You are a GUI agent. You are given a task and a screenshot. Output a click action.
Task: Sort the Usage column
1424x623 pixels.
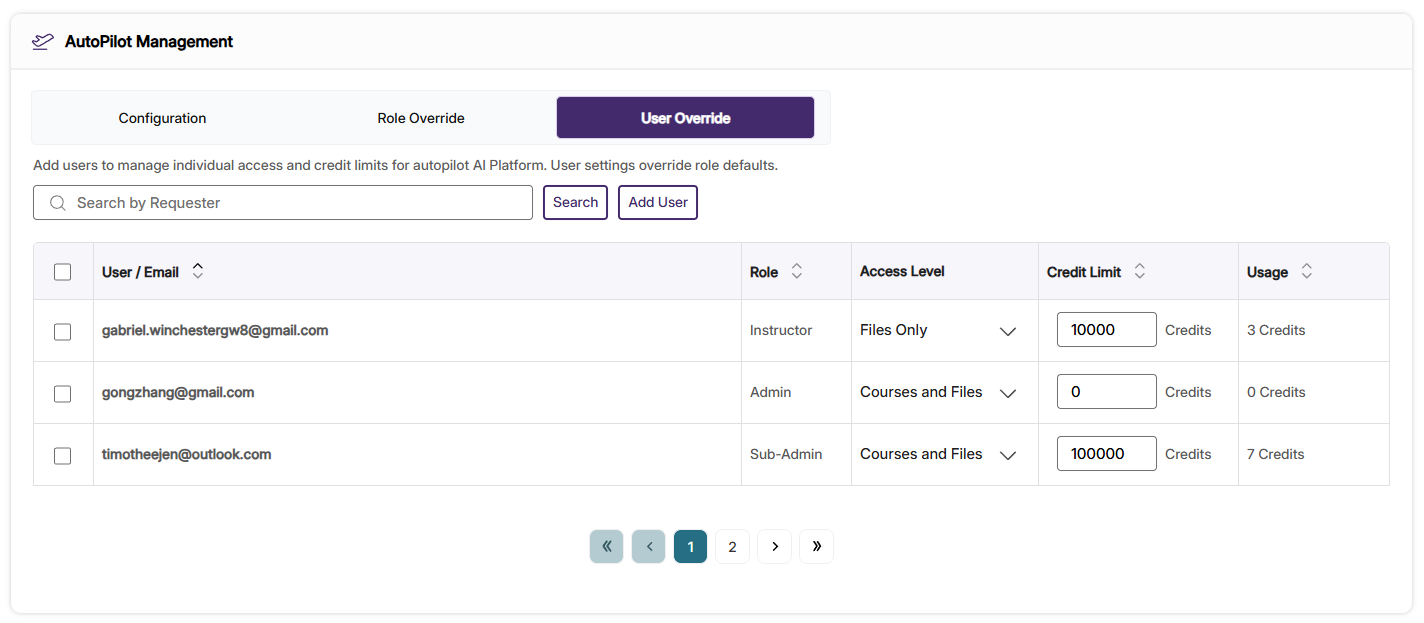[1306, 270]
